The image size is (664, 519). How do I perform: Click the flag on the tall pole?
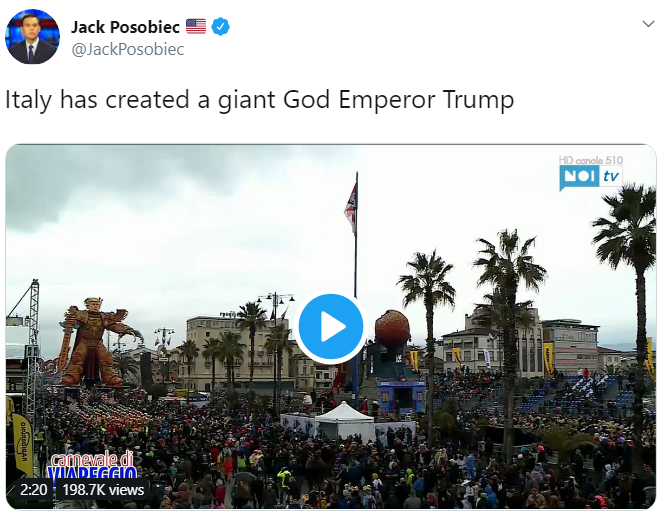[x=351, y=205]
